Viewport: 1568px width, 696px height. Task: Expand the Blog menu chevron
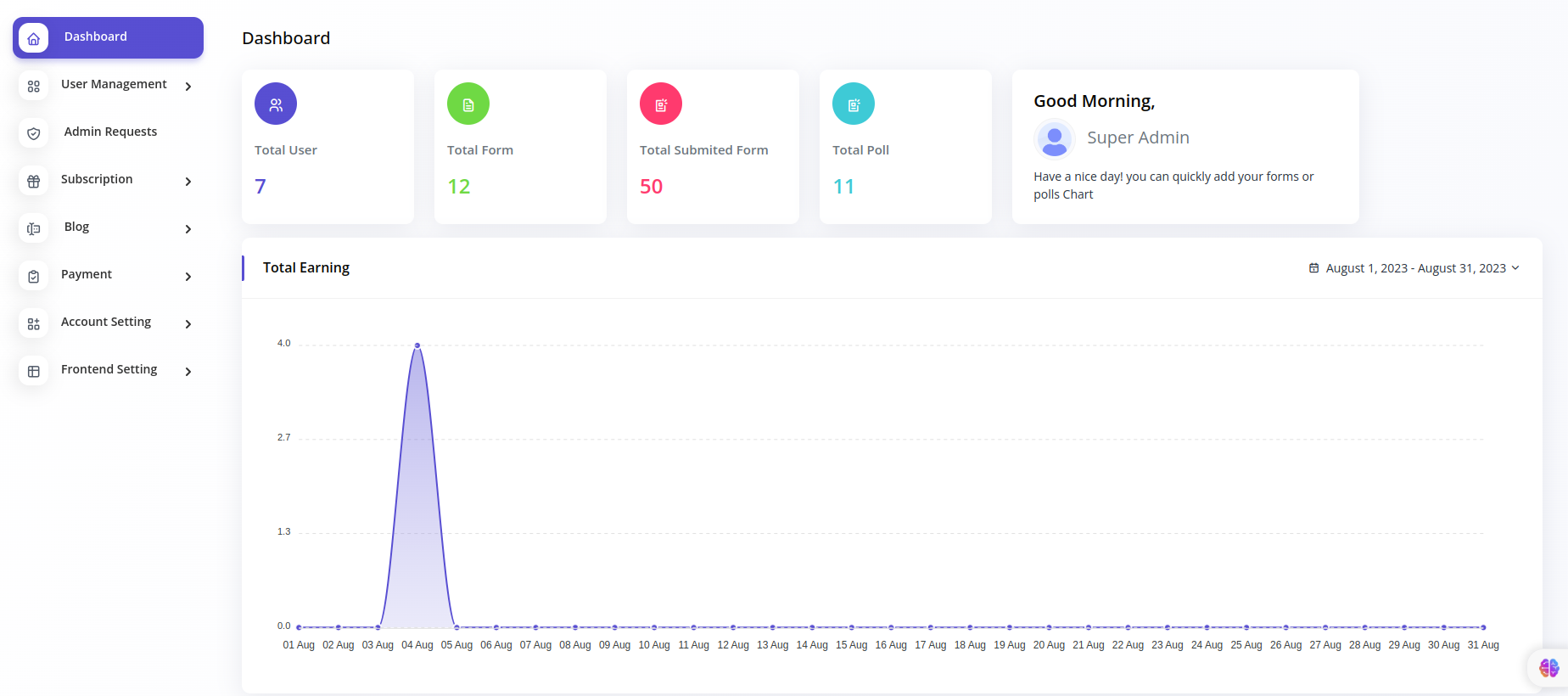tap(188, 228)
